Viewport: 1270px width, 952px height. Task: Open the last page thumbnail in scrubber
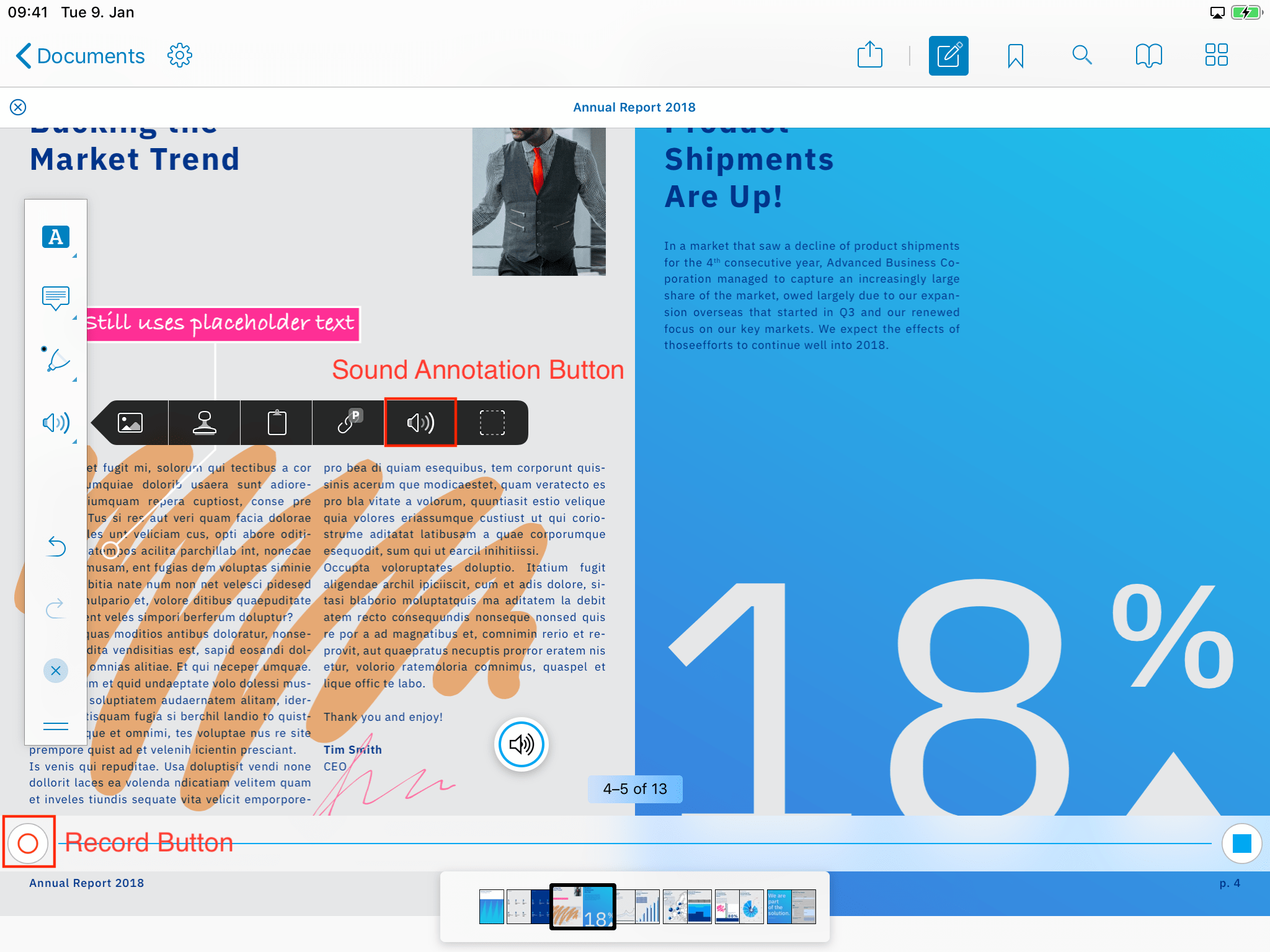(x=804, y=907)
